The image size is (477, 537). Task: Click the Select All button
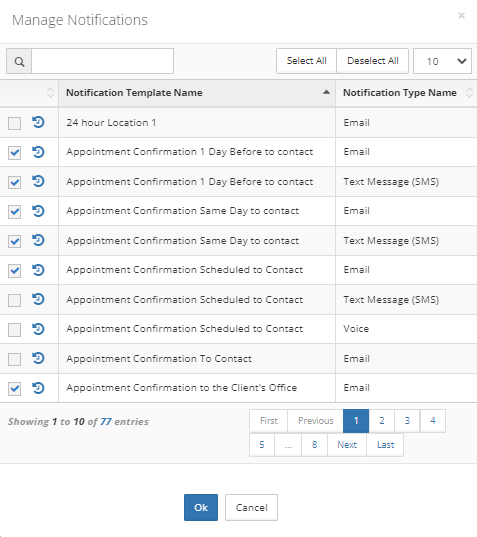click(306, 61)
